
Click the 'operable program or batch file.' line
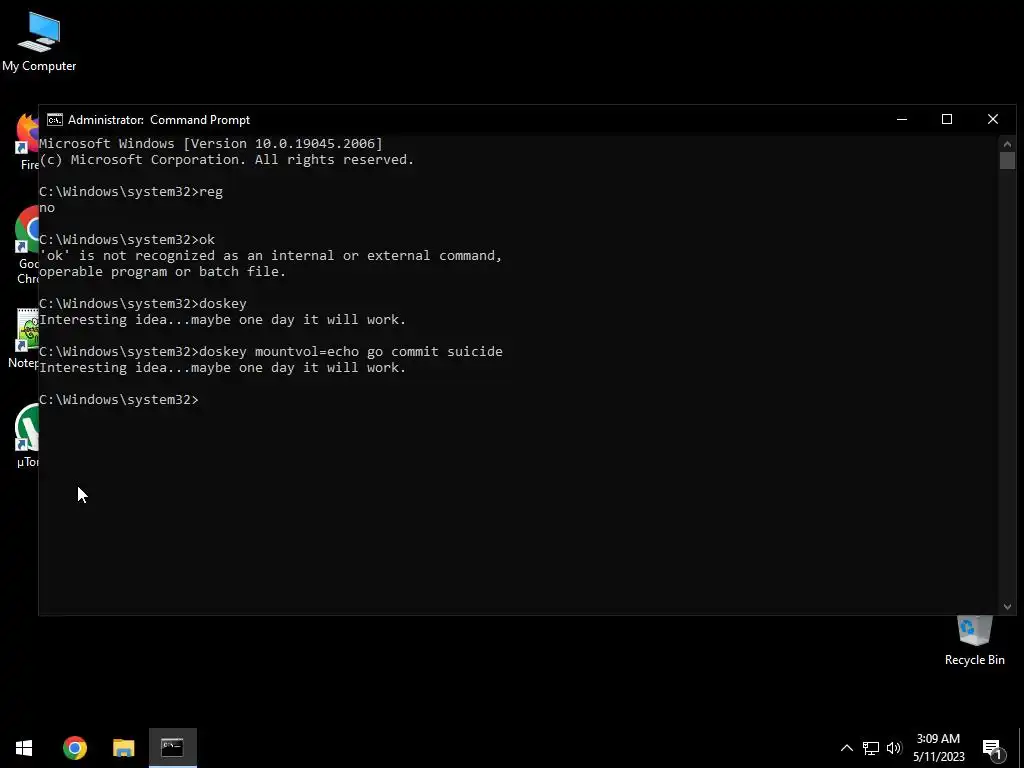(163, 272)
